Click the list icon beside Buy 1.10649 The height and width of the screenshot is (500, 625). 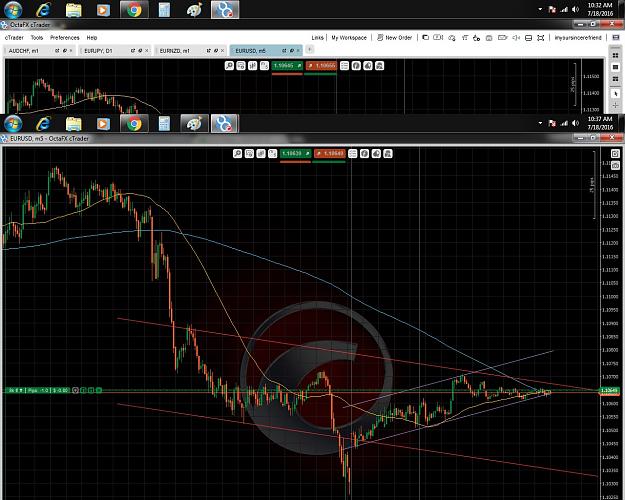353,154
